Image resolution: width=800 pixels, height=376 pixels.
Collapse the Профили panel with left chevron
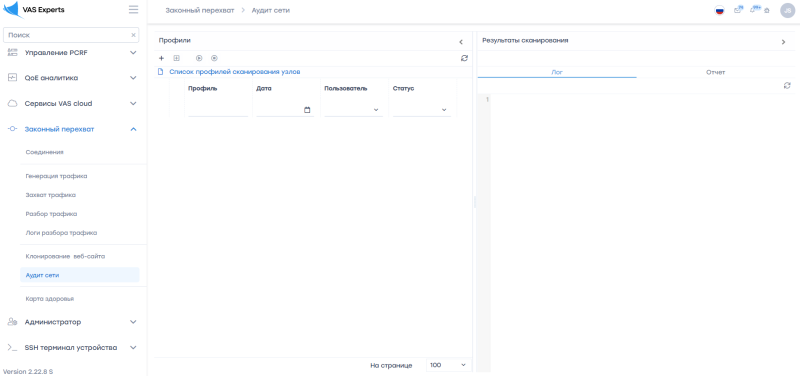[461, 42]
